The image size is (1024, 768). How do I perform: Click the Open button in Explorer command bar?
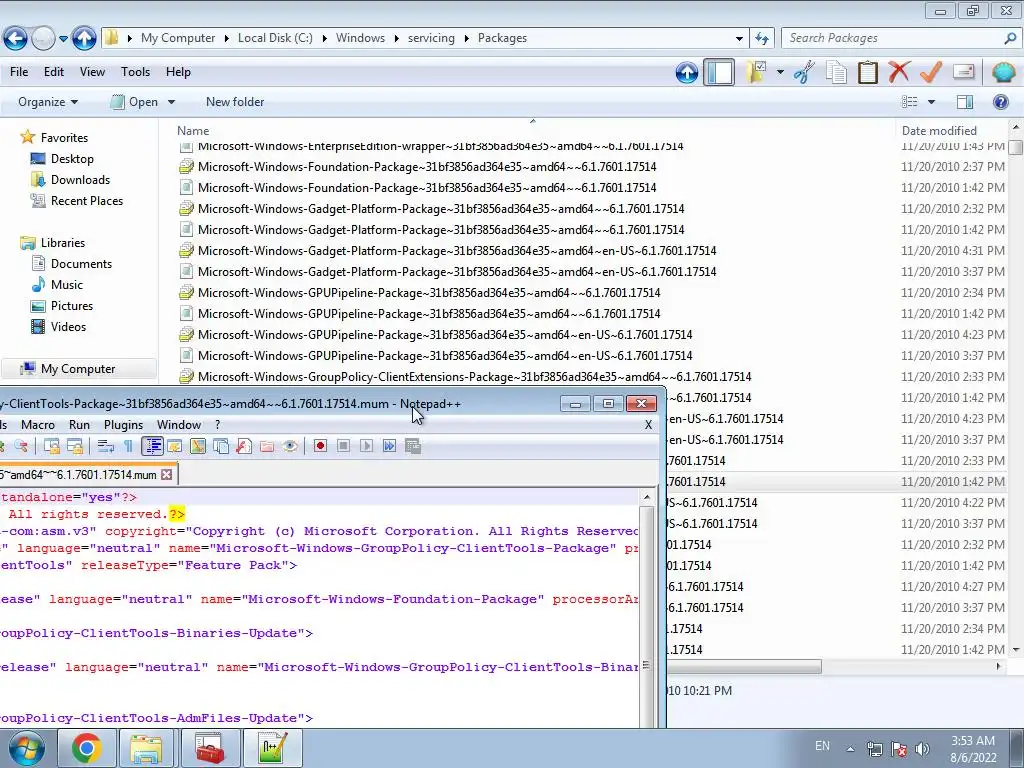135,102
